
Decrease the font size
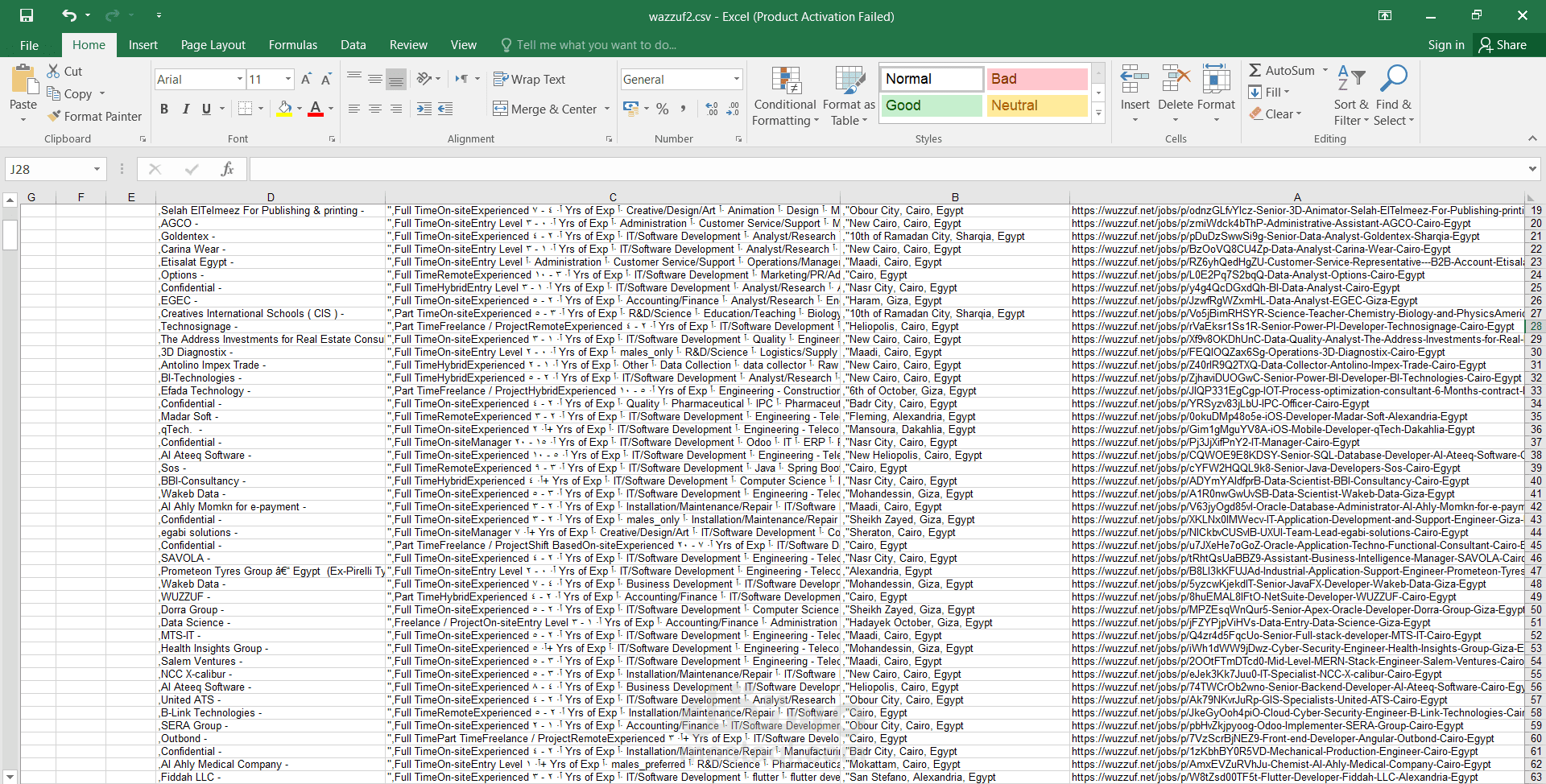pos(326,79)
